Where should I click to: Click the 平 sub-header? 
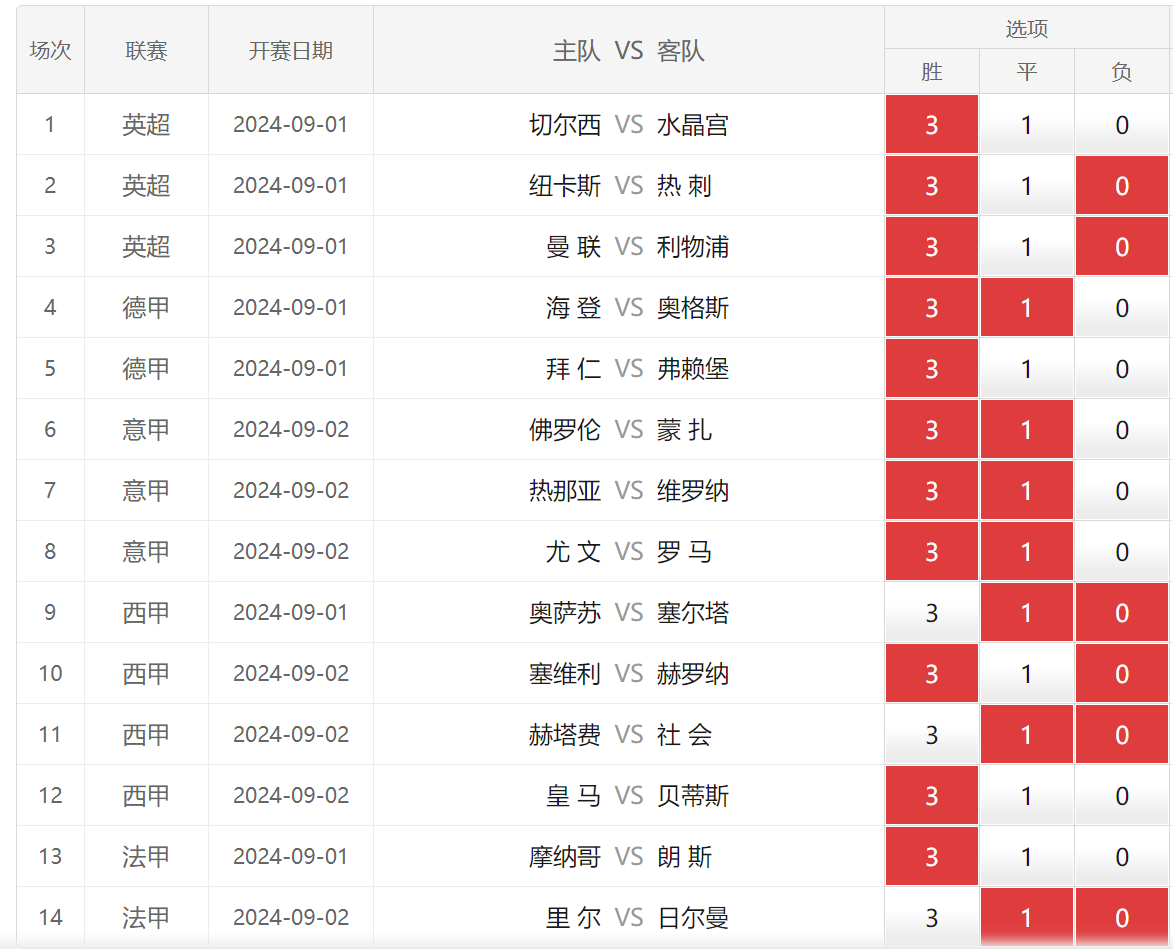pos(1026,72)
